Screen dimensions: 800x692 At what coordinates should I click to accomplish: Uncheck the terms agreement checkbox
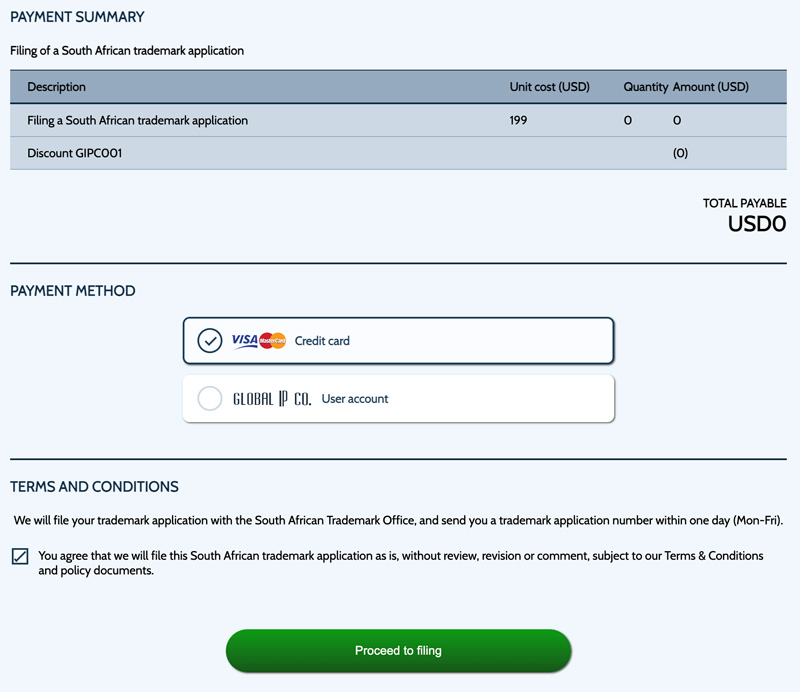coord(20,556)
